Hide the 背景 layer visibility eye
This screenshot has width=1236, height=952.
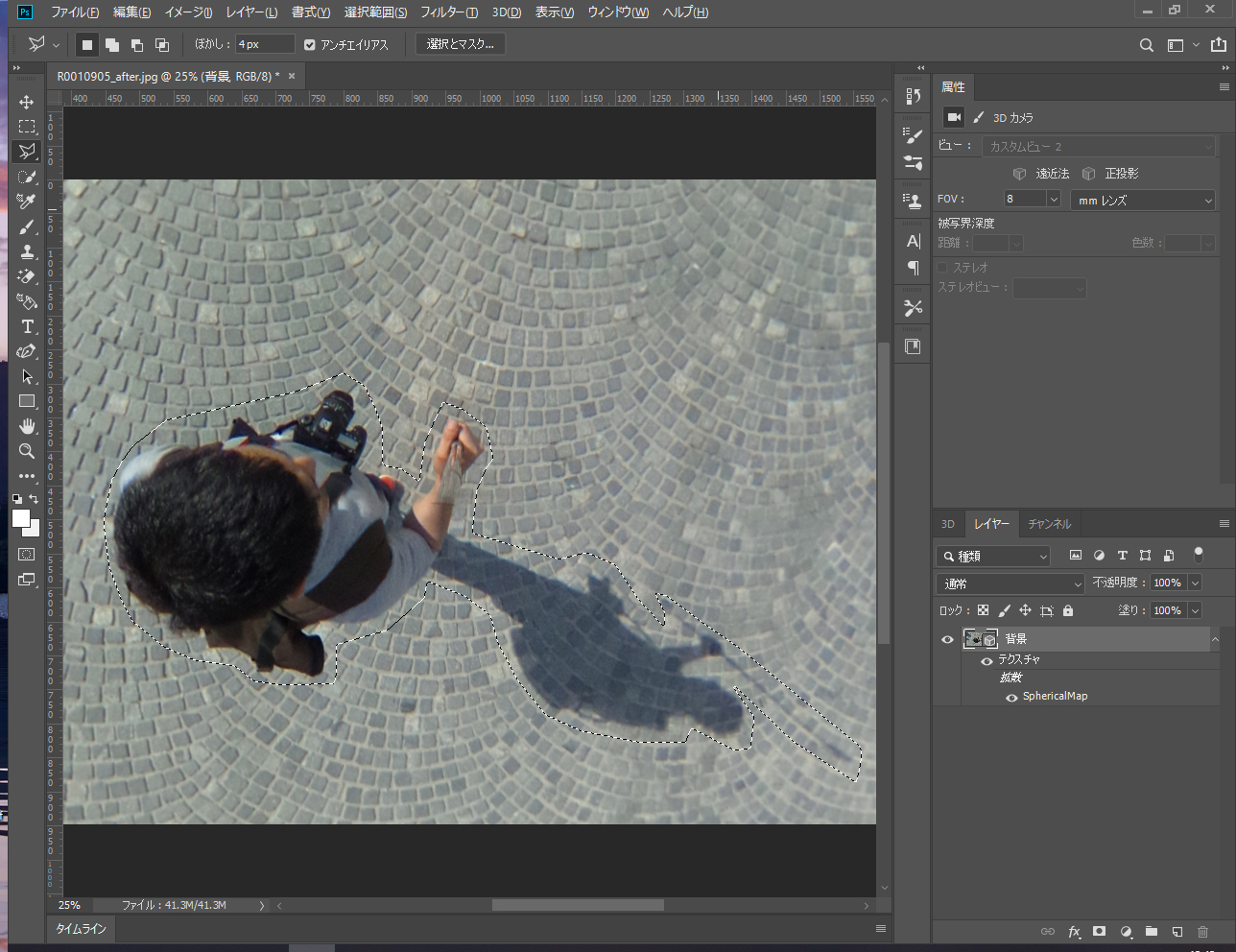tap(947, 639)
